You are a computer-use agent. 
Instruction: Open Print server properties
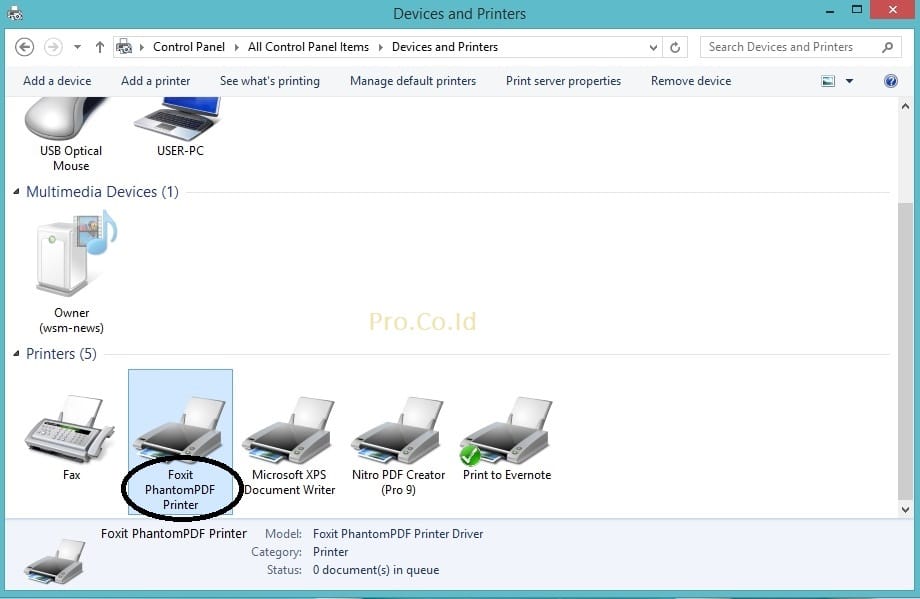point(563,81)
